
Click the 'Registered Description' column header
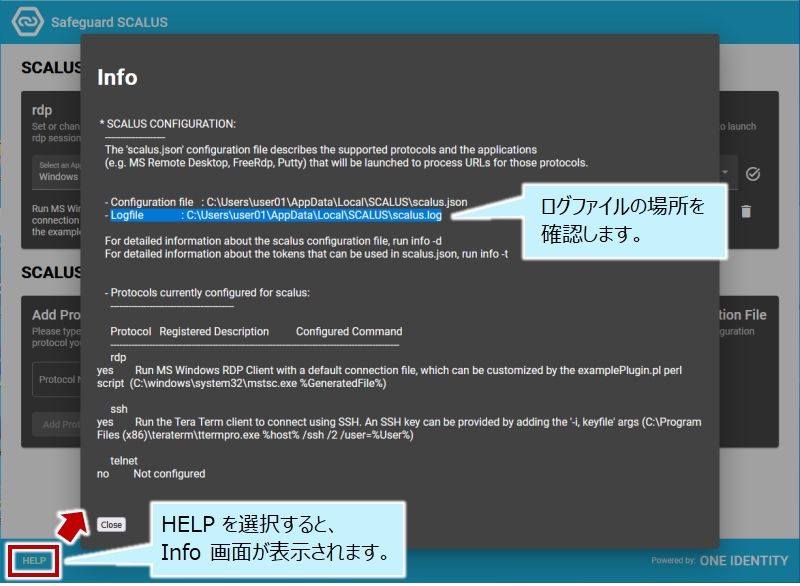[214, 332]
